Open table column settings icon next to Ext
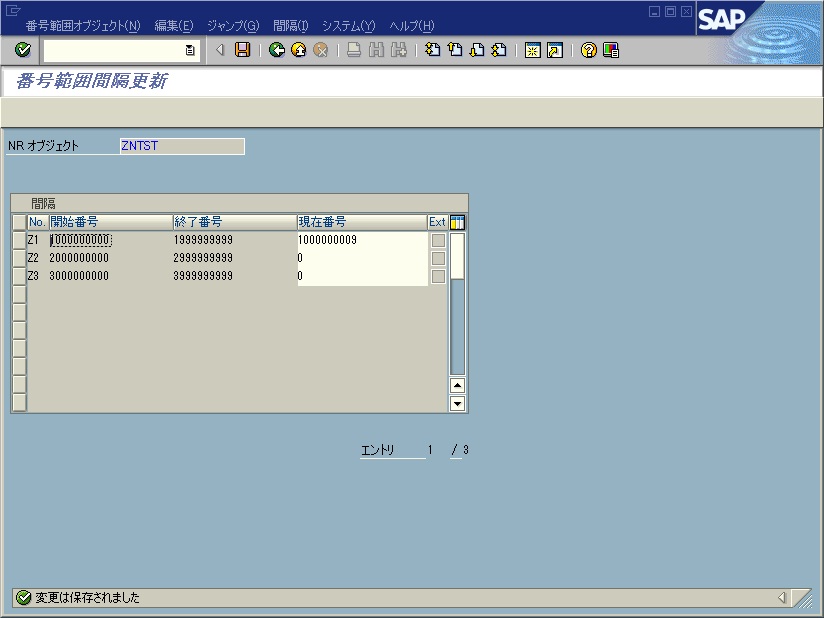The image size is (824, 618). pyautogui.click(x=458, y=222)
